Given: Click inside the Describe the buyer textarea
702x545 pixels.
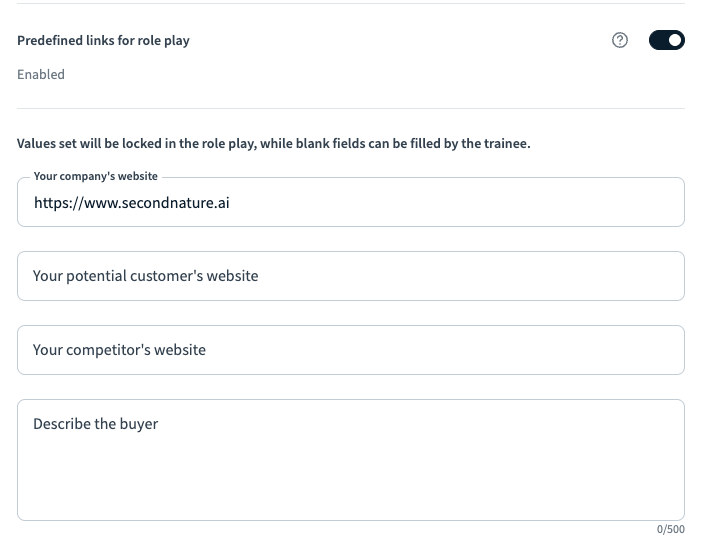Looking at the screenshot, I should point(350,460).
